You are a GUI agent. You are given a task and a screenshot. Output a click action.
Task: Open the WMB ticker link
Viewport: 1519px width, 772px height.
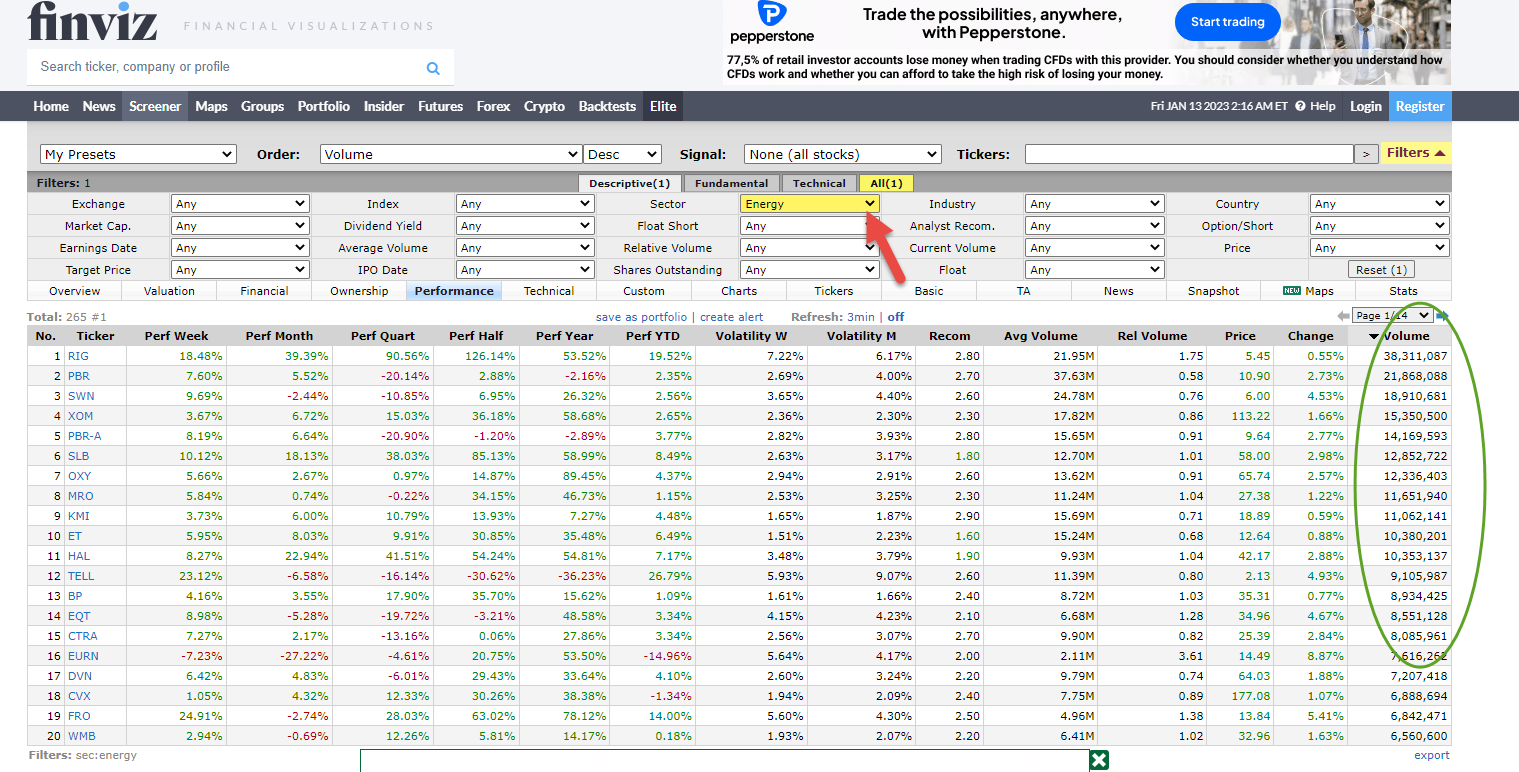tap(81, 736)
